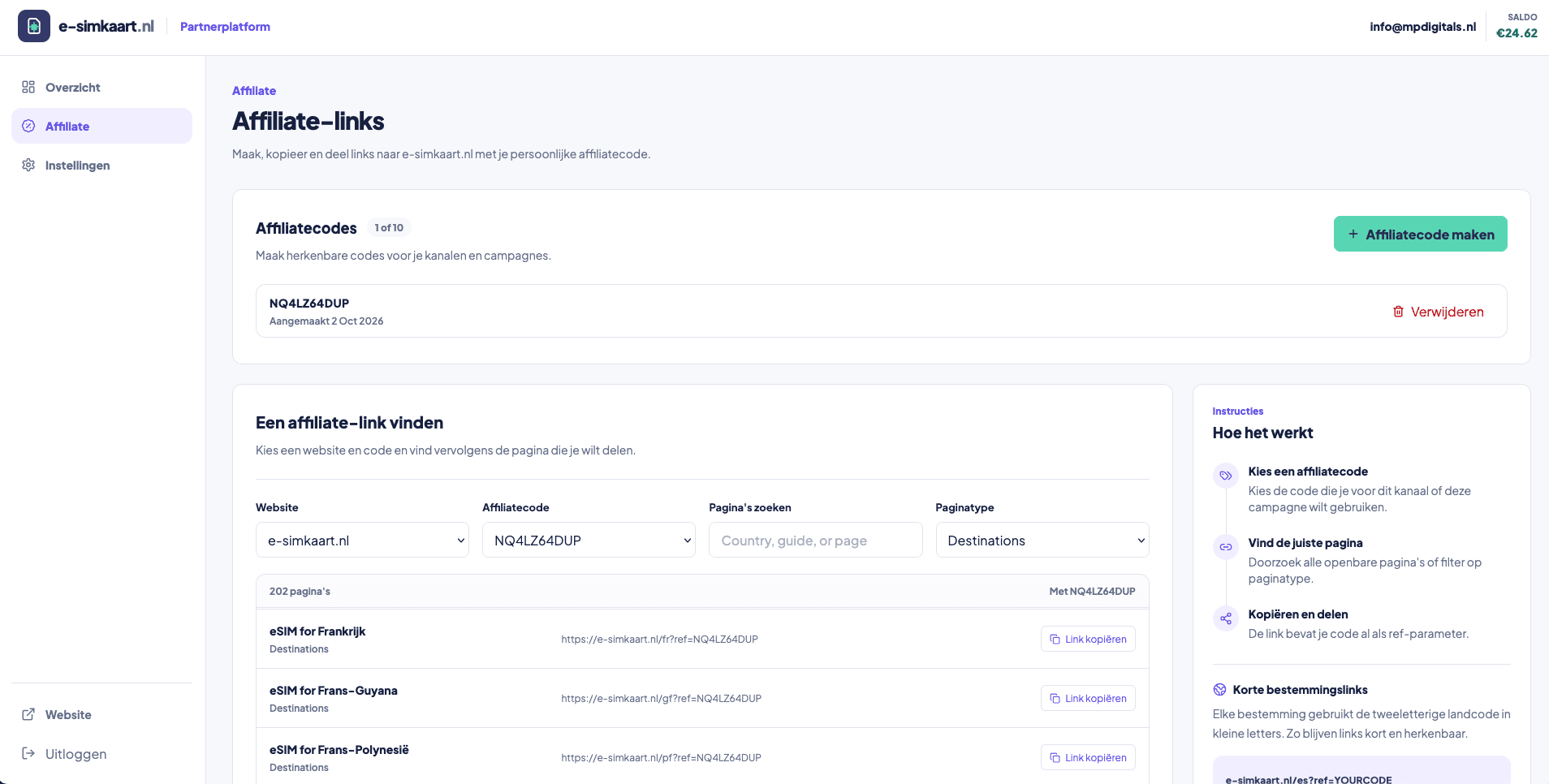Viewport: 1549px width, 784px height.
Task: Click the saldo amount €24.62
Action: point(1517,32)
